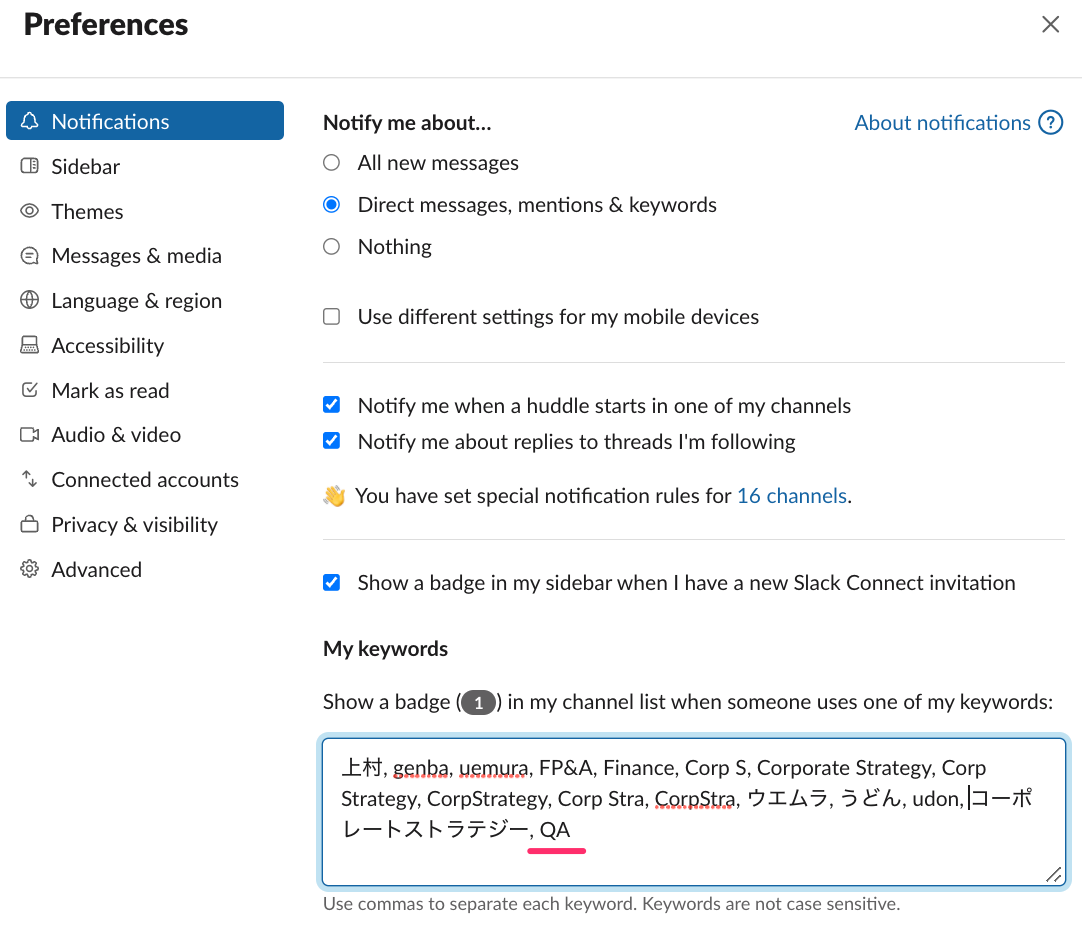Open the Mark as read preferences
Image resolution: width=1082 pixels, height=926 pixels.
[110, 391]
